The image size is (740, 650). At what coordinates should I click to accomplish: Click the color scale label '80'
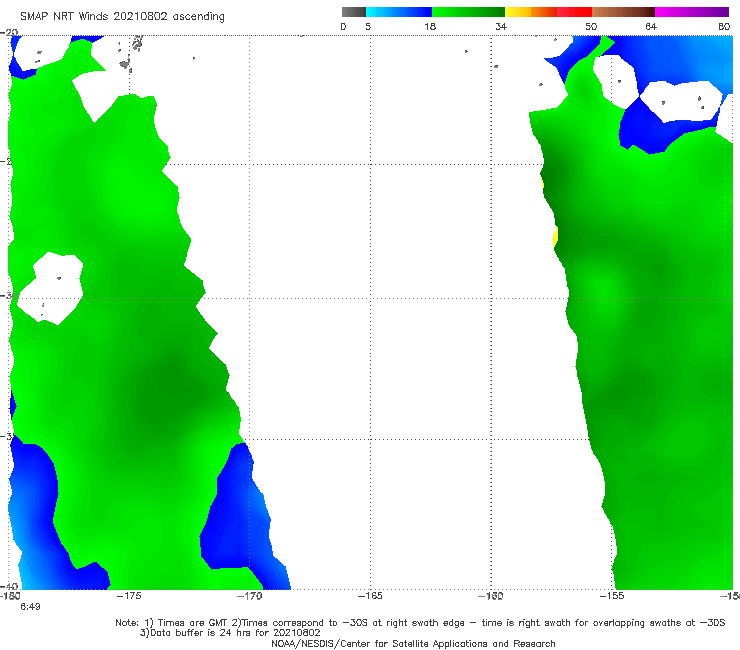tap(724, 27)
